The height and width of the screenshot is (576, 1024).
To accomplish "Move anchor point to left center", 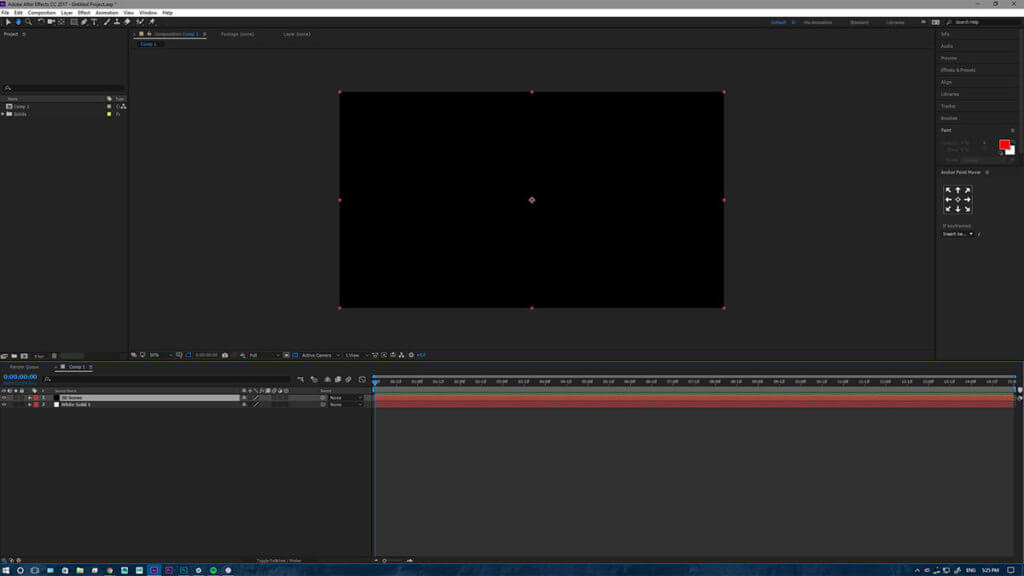I will click(x=948, y=200).
